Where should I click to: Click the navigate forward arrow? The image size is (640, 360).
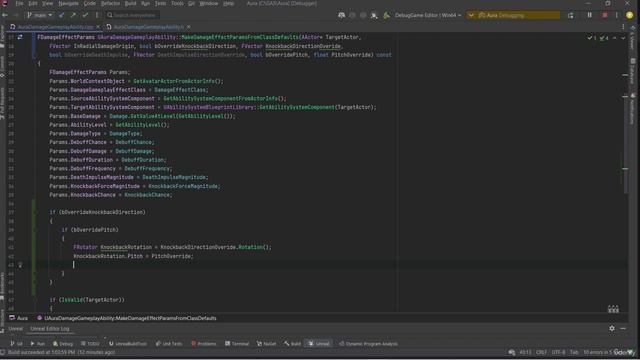pyautogui.click(x=16, y=15)
